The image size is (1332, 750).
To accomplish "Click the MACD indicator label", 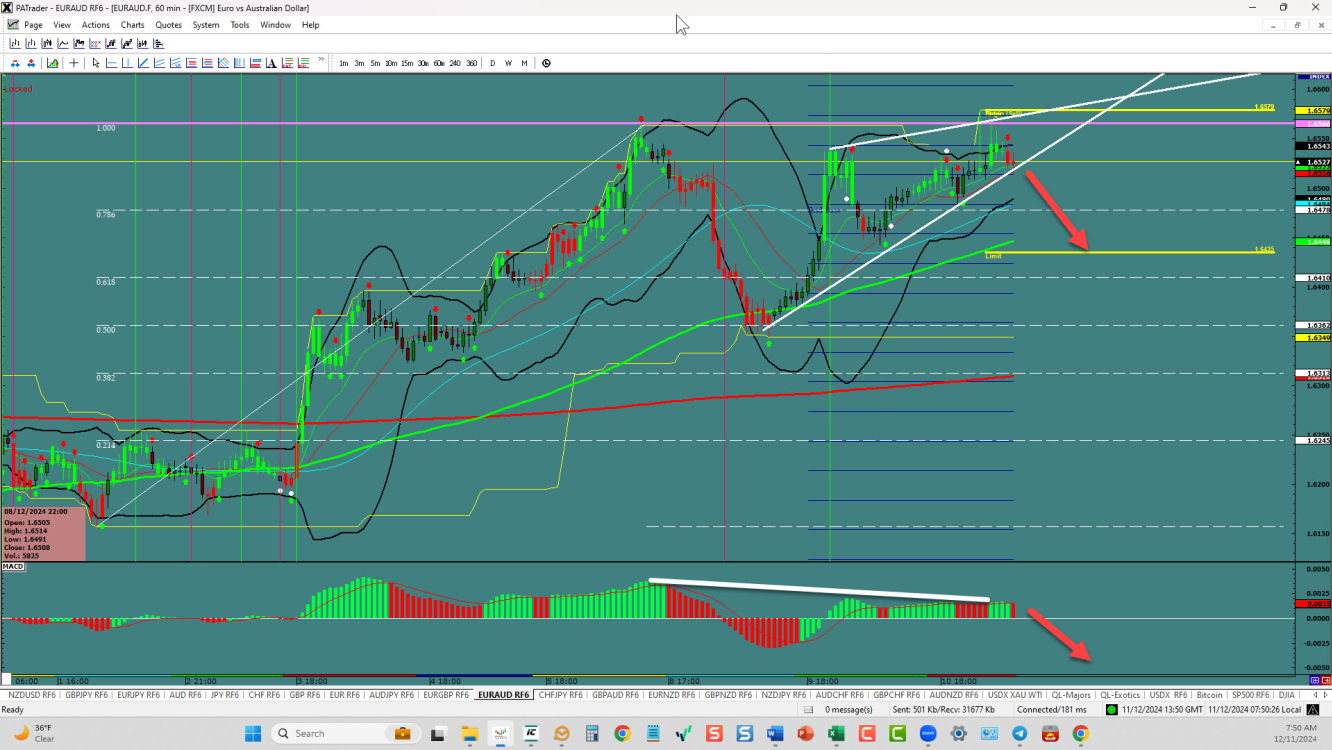I will [13, 566].
